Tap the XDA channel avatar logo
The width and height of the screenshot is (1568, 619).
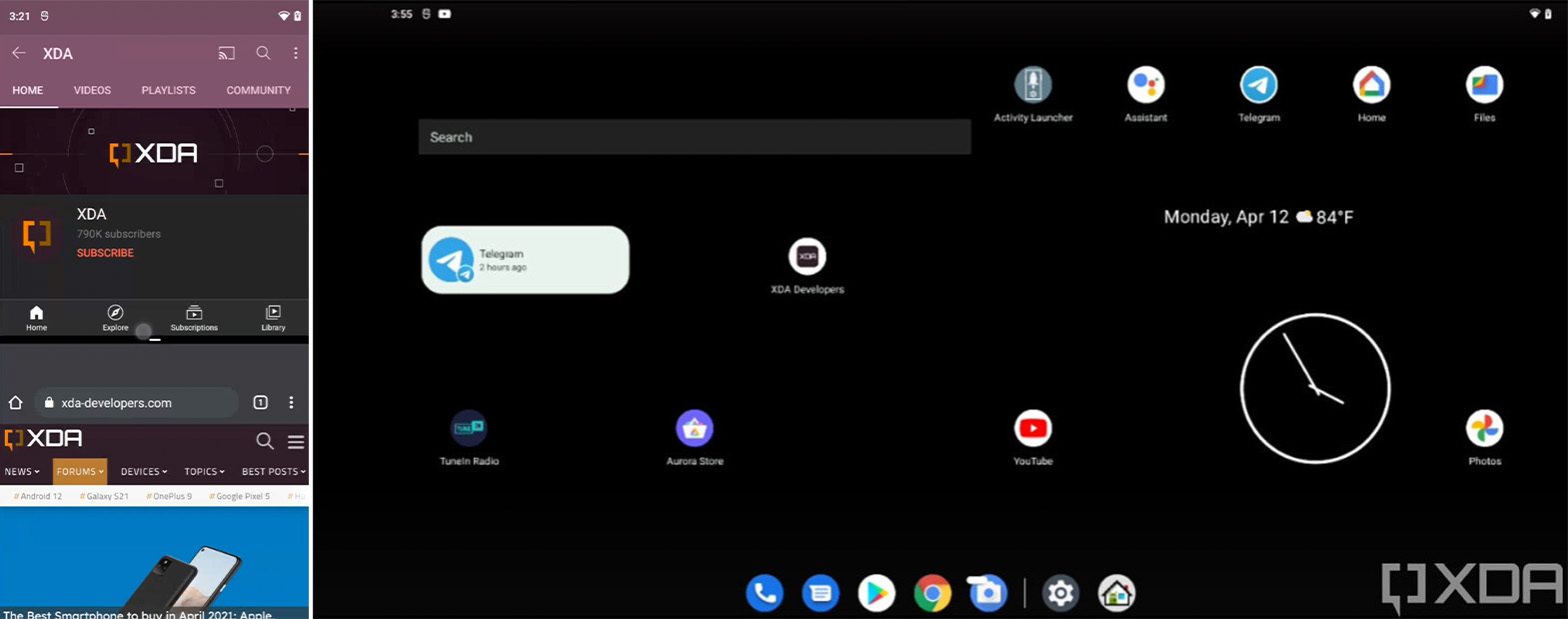pyautogui.click(x=37, y=236)
